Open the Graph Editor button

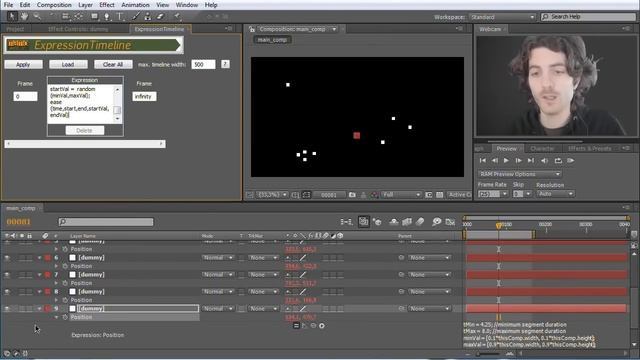[x=450, y=222]
